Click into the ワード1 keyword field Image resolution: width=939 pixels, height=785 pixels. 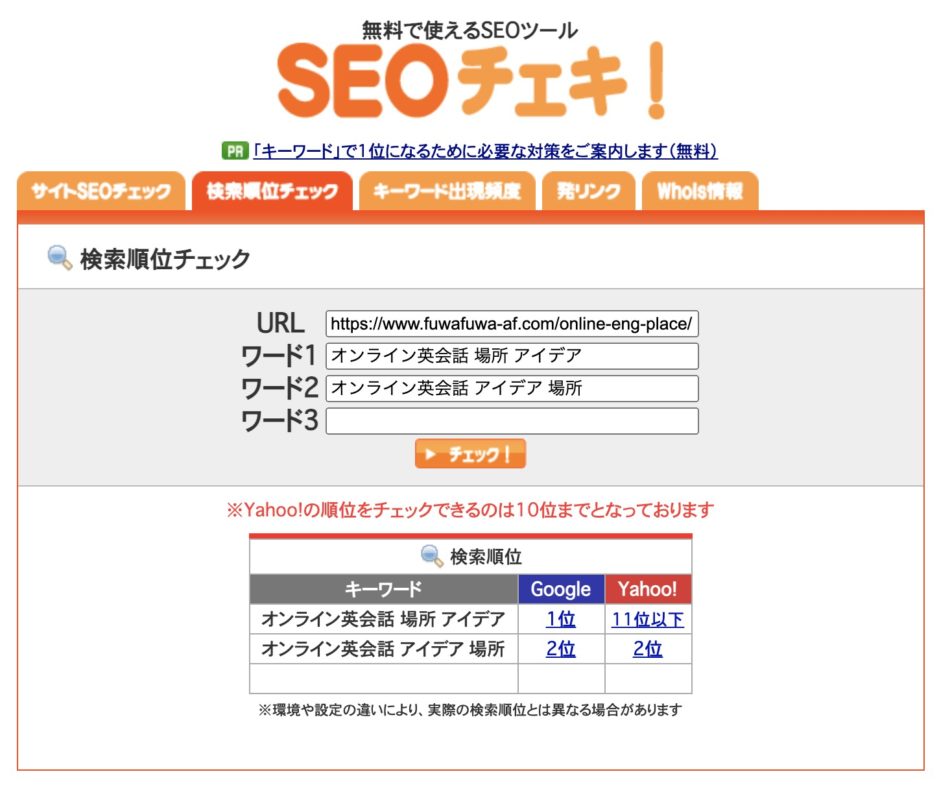tap(512, 356)
